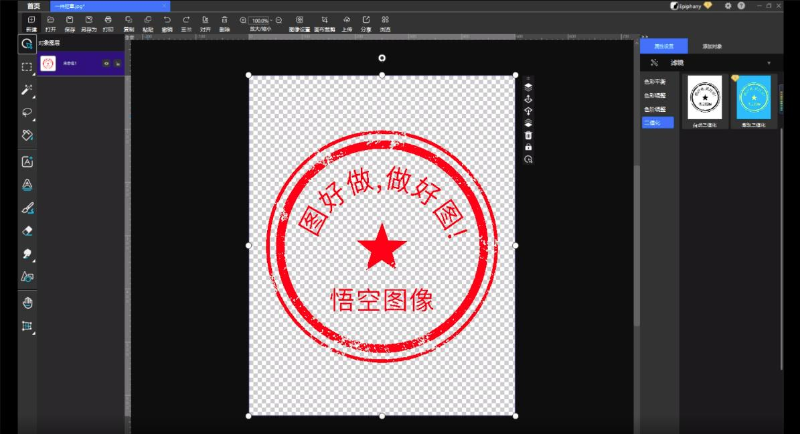Delete object using floating trash icon
Viewport: 800px width, 434px height.
[x=528, y=135]
